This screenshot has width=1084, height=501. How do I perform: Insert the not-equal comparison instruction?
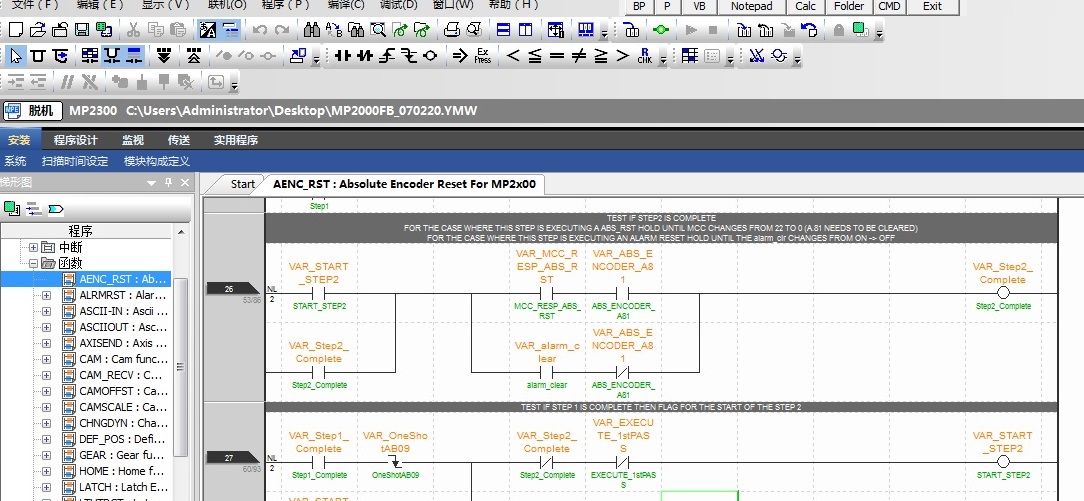[579, 55]
